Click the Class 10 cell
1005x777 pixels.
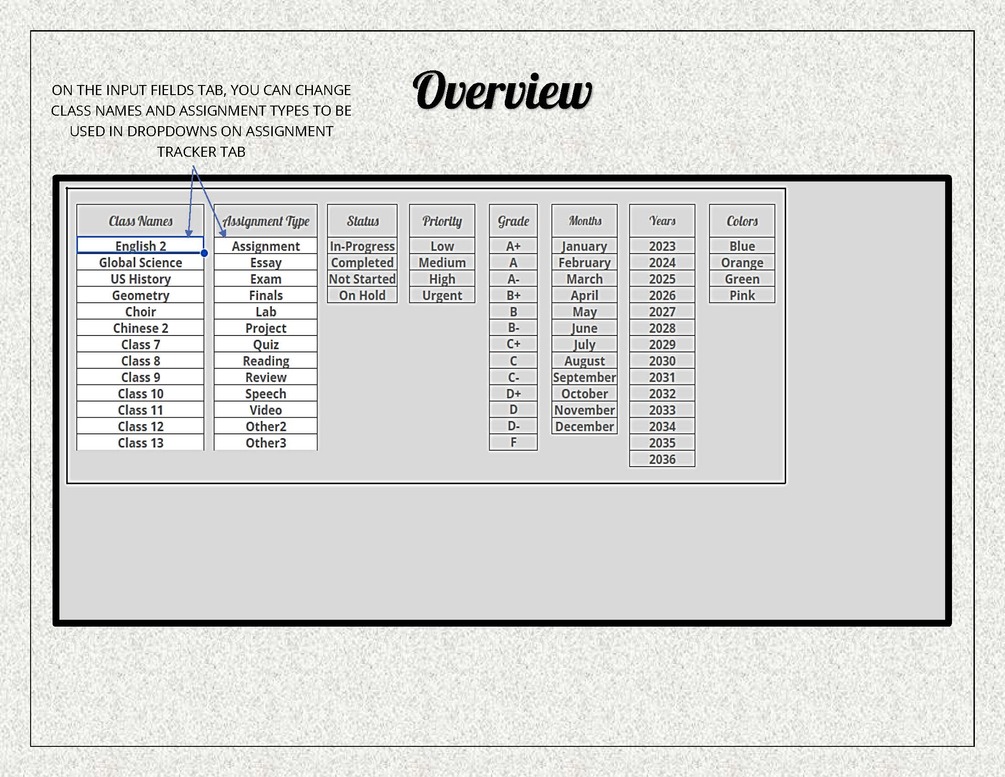pos(140,394)
